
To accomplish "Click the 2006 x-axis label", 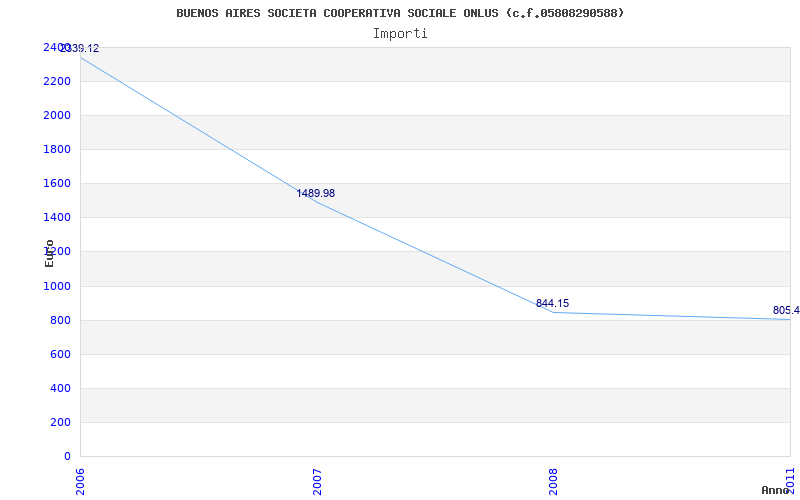I will tap(80, 482).
